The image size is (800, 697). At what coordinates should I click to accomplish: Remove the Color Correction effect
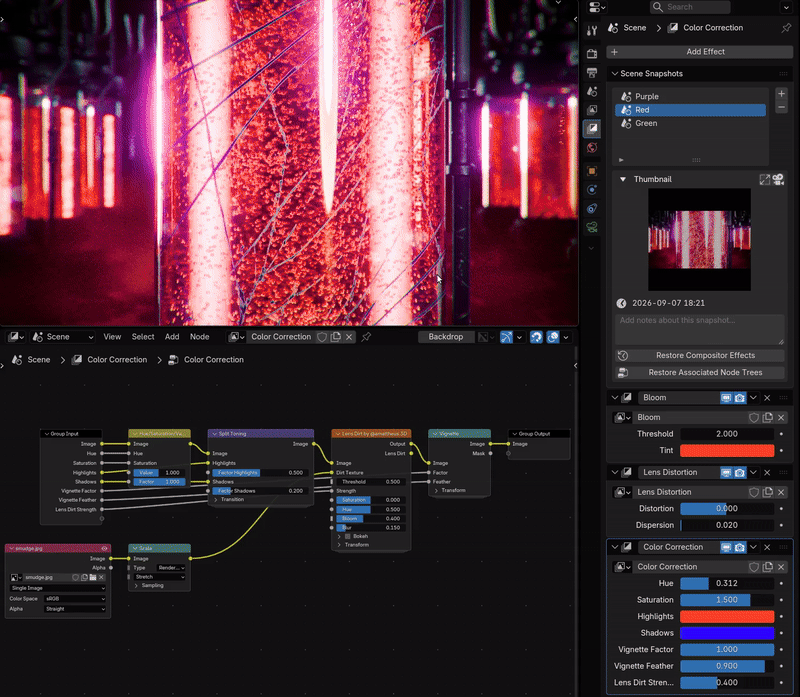tap(767, 547)
